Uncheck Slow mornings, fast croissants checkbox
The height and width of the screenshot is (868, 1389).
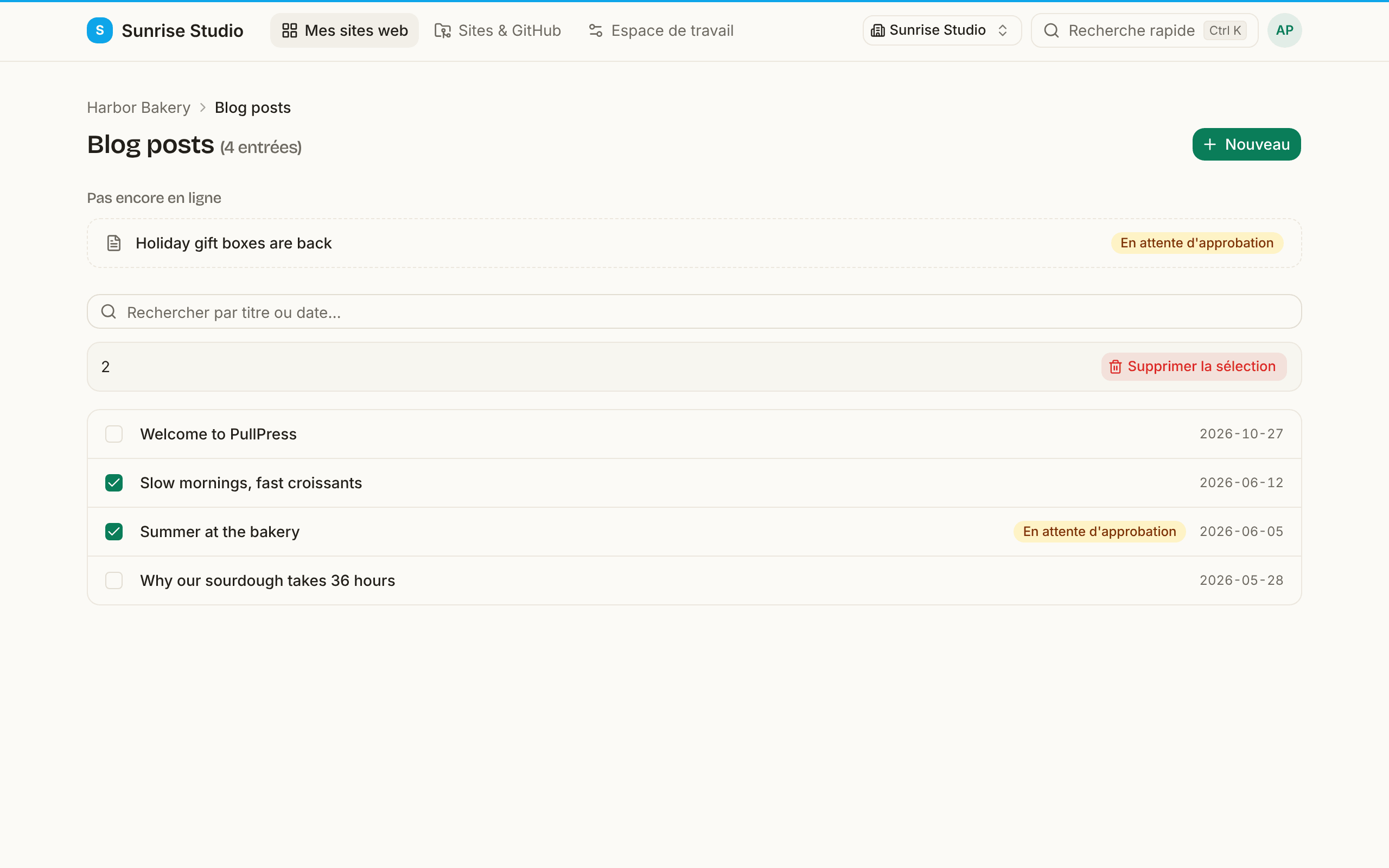point(114,483)
